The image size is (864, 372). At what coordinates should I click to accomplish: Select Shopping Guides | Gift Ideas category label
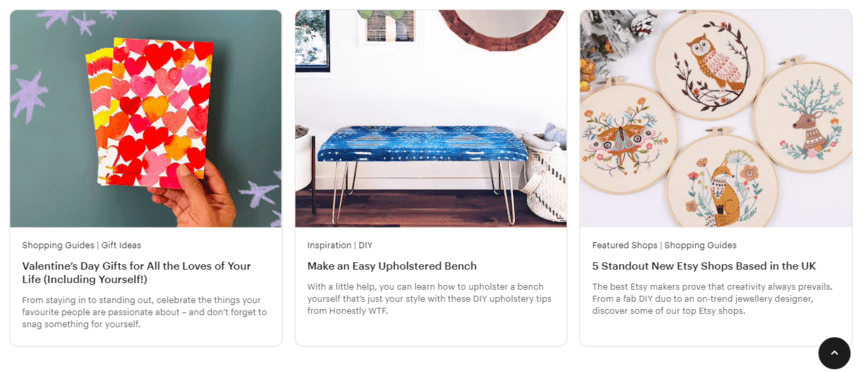pos(82,245)
